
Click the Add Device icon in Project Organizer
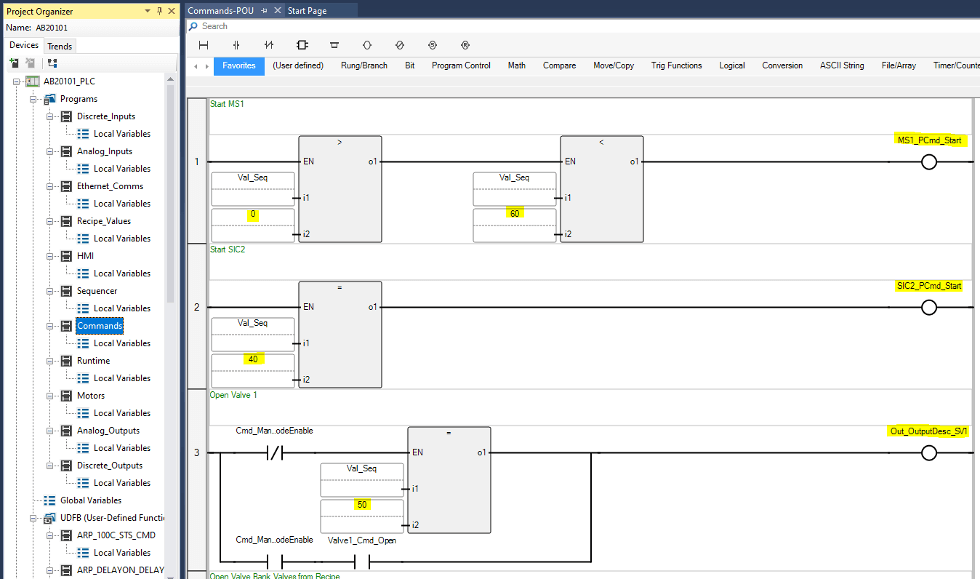tap(14, 63)
